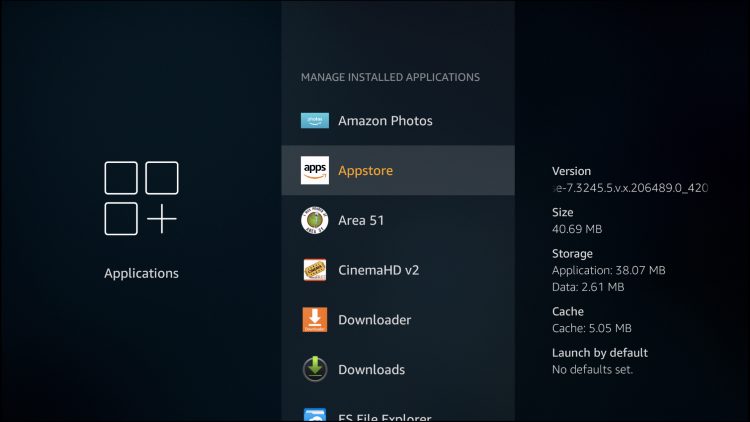Select the Appstore apps icon
The image size is (750, 422).
[x=315, y=170]
